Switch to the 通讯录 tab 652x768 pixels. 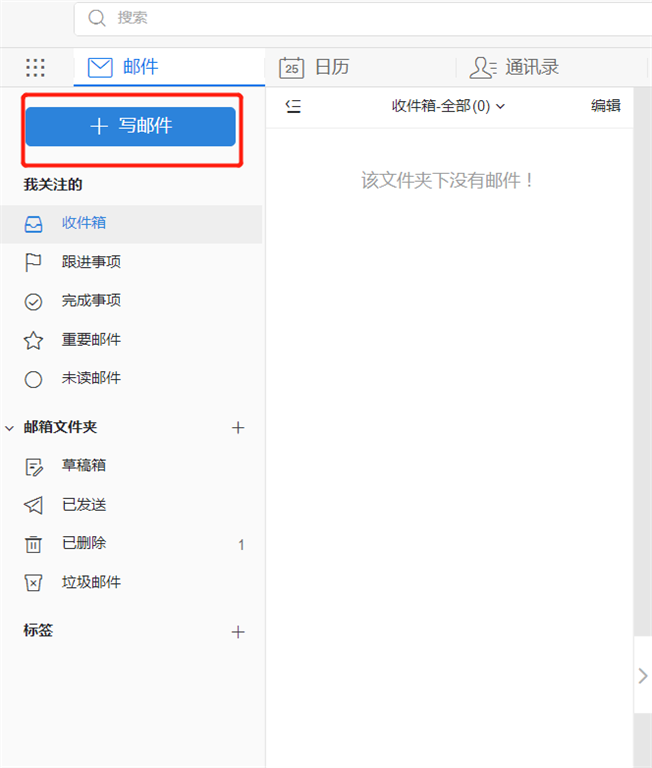(x=552, y=67)
